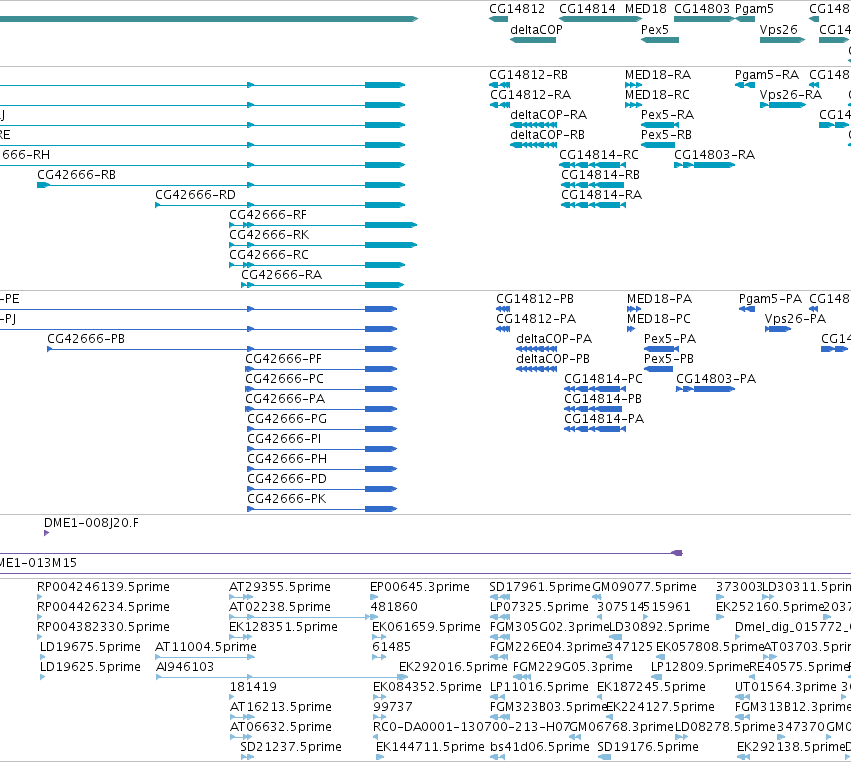Click EST SD21237.5prime
The height and width of the screenshot is (762, 851).
[291, 747]
